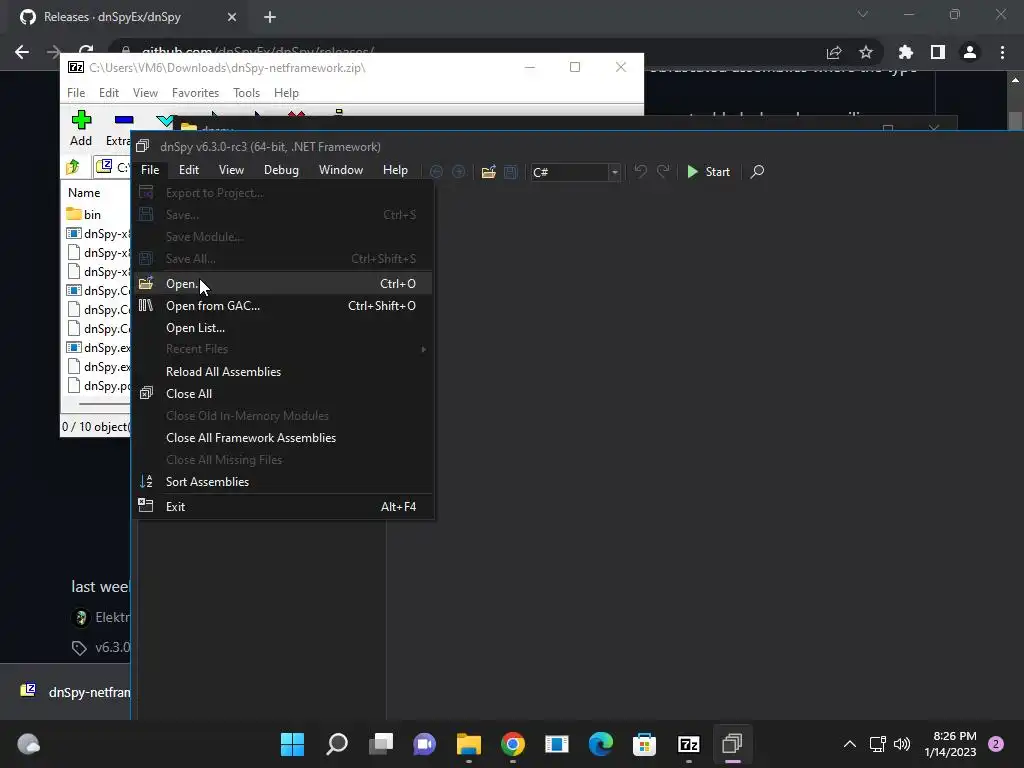
Task: Choose Open List... menu entry
Action: pos(283,328)
